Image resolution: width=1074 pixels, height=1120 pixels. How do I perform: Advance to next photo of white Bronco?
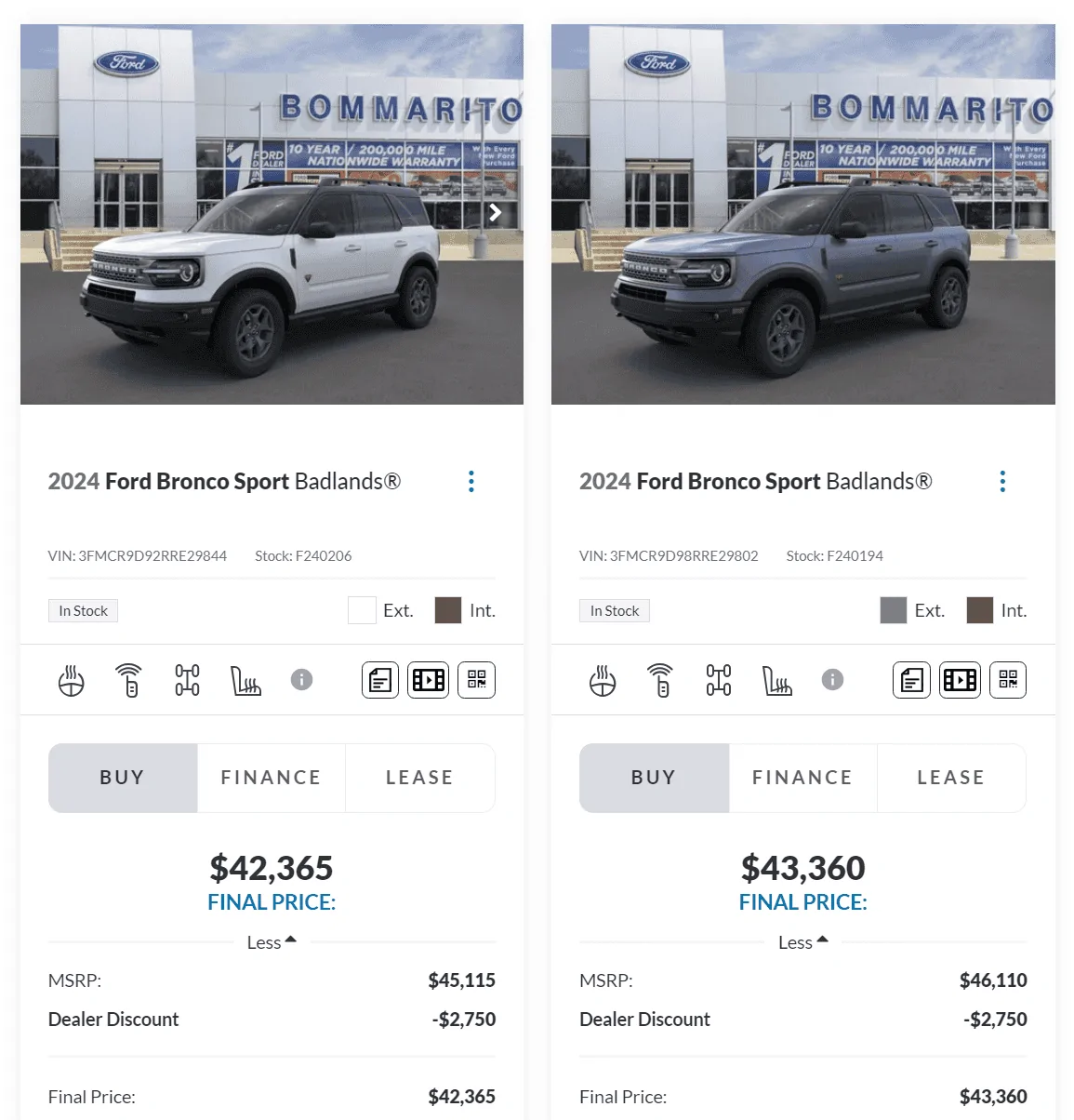click(x=496, y=213)
